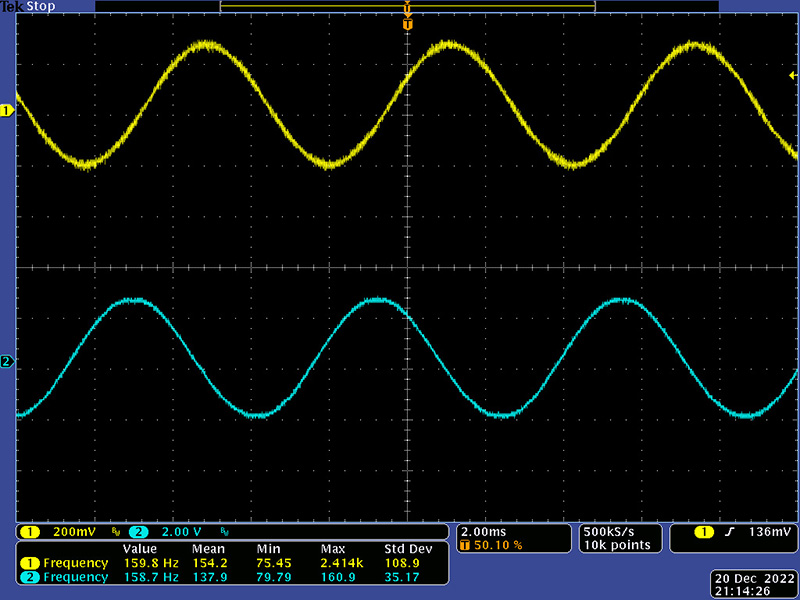
Task: Click the 137.9 mean value
Action: (x=210, y=577)
